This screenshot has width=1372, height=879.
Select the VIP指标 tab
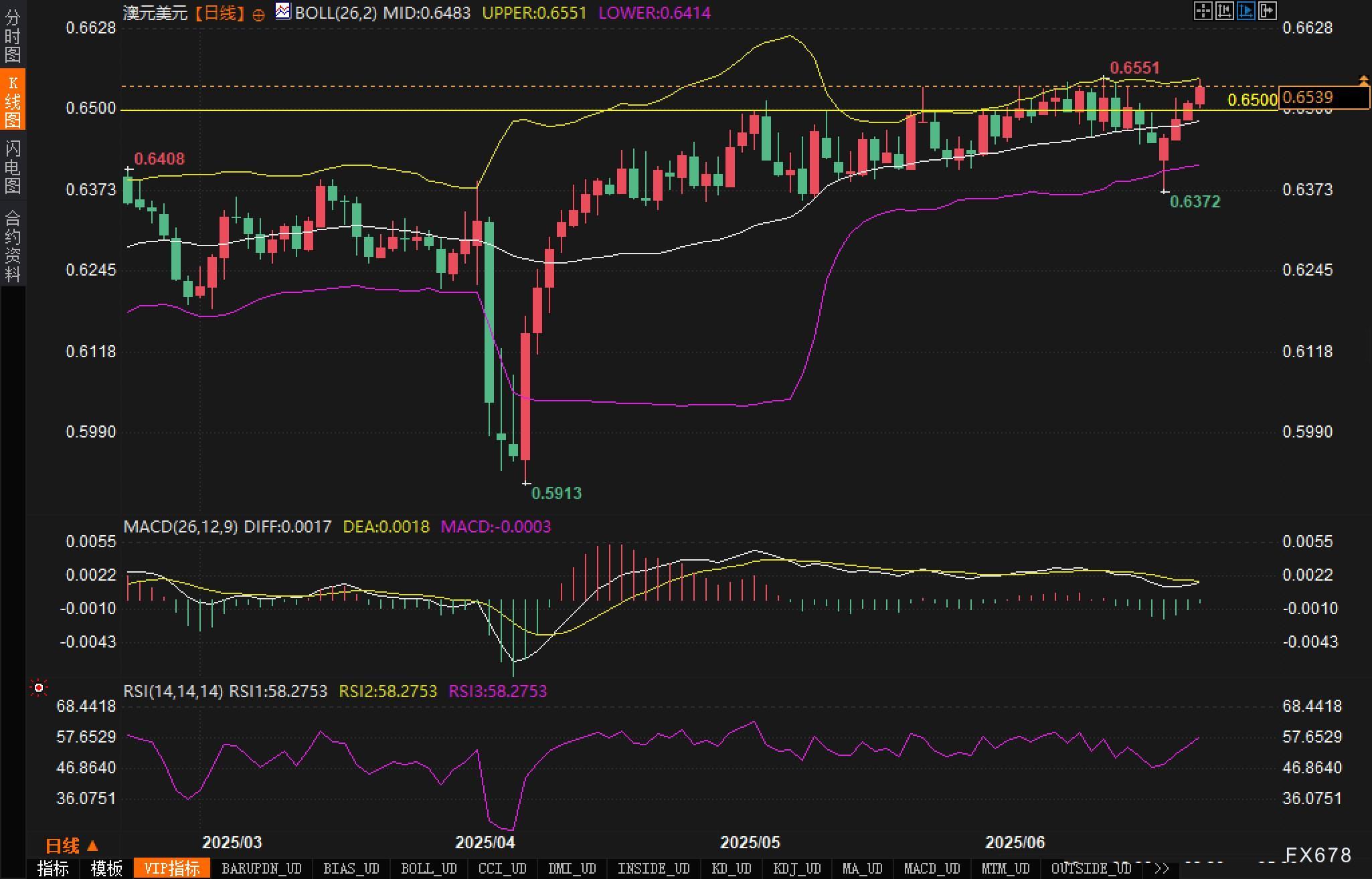pyautogui.click(x=172, y=869)
